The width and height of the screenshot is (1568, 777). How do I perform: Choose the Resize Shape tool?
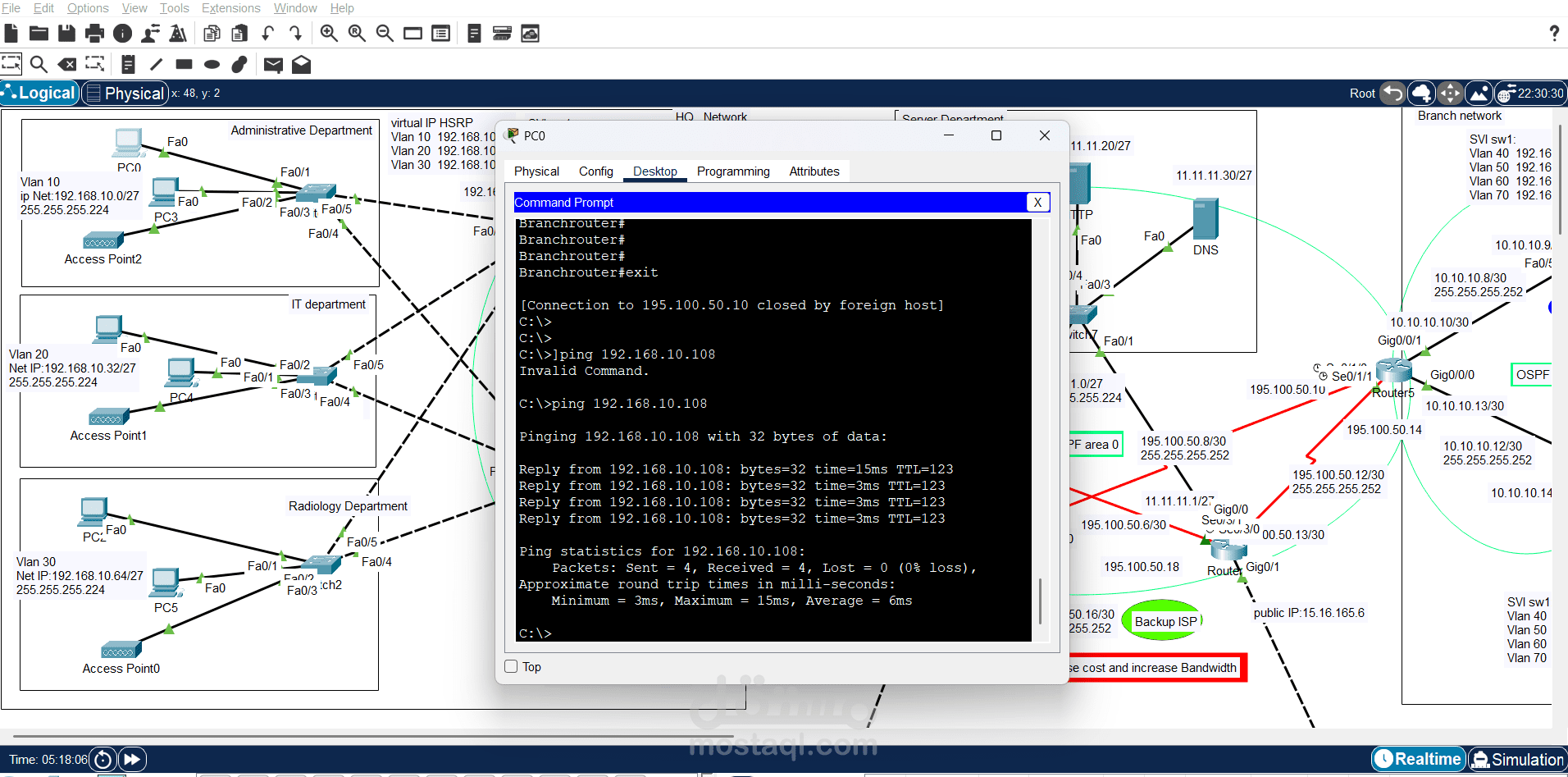(x=95, y=64)
